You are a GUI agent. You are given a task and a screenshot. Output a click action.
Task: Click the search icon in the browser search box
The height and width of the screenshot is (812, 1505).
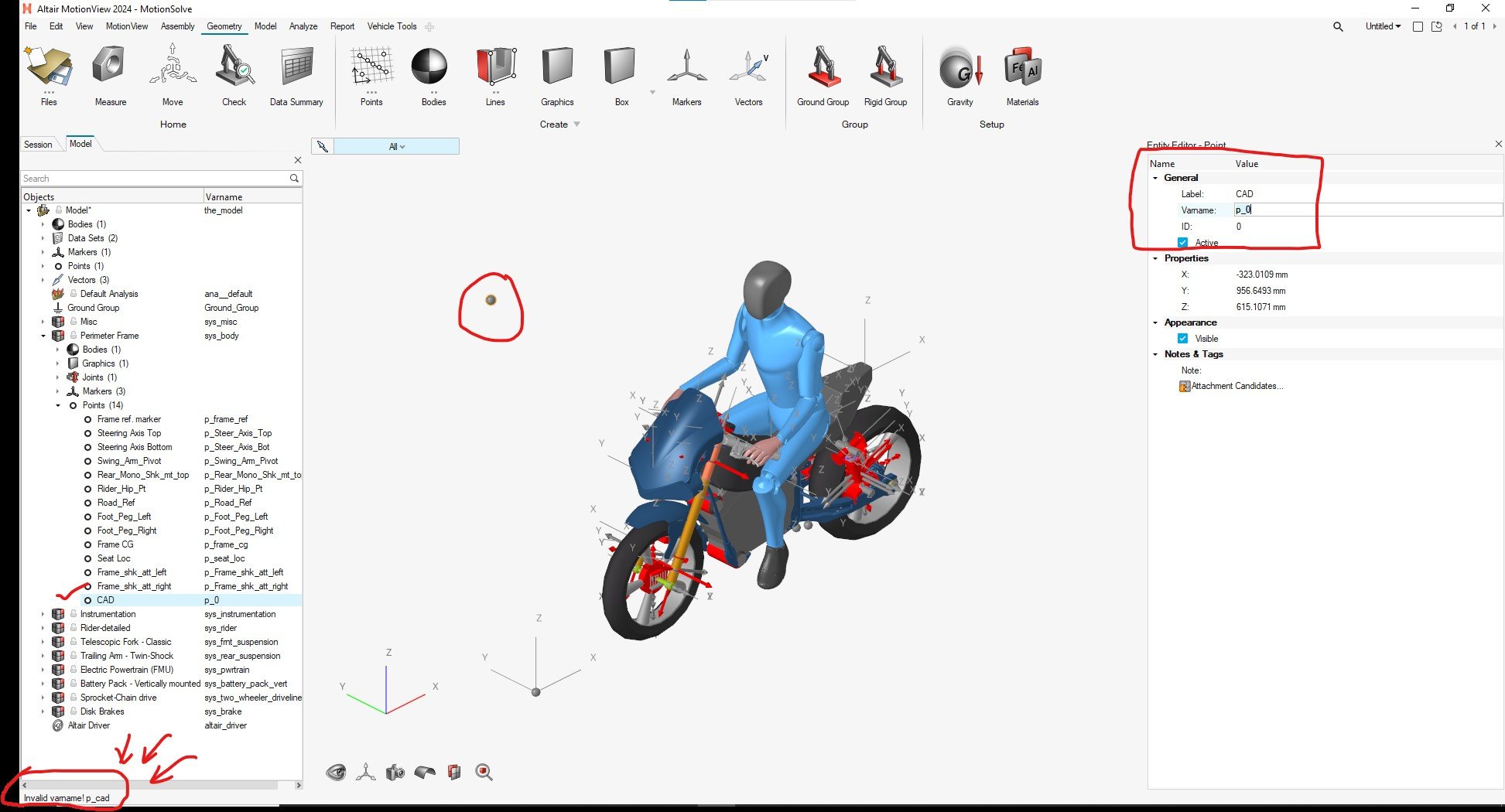pyautogui.click(x=294, y=178)
